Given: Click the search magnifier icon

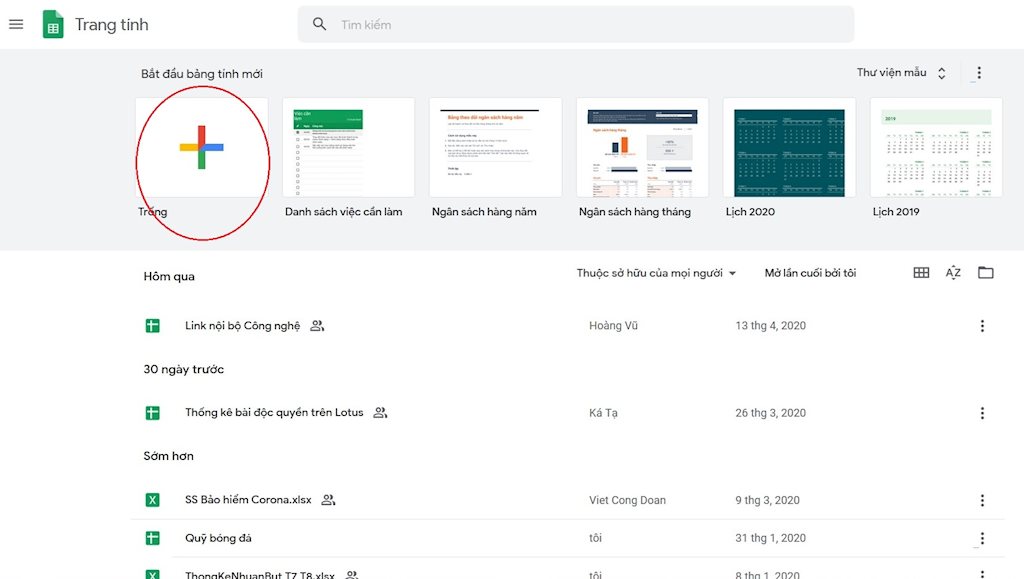Looking at the screenshot, I should click(319, 23).
